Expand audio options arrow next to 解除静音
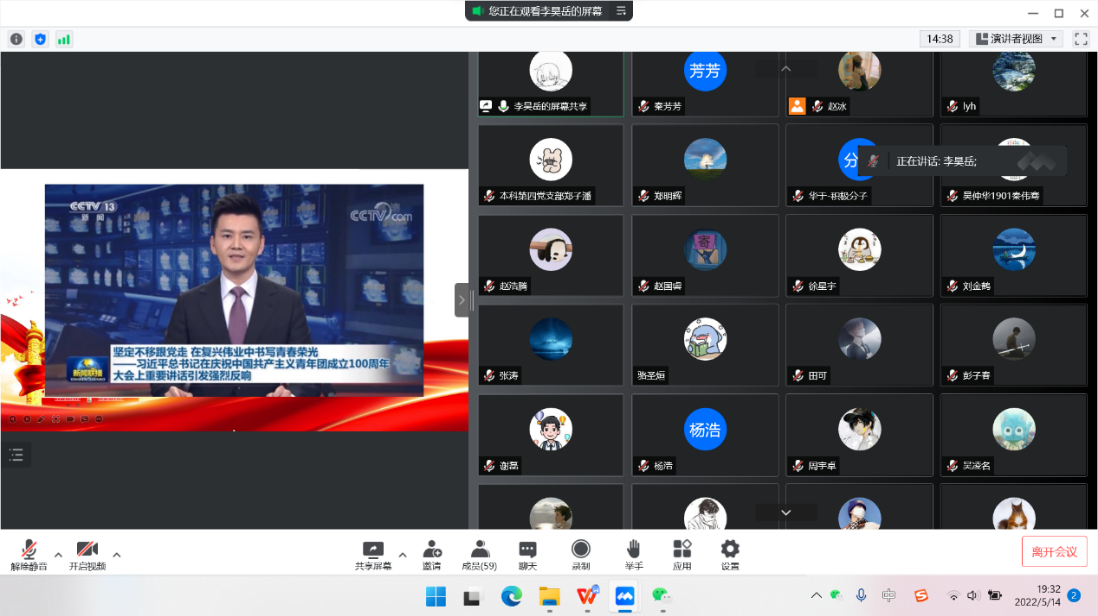The height and width of the screenshot is (616, 1098). click(x=58, y=555)
